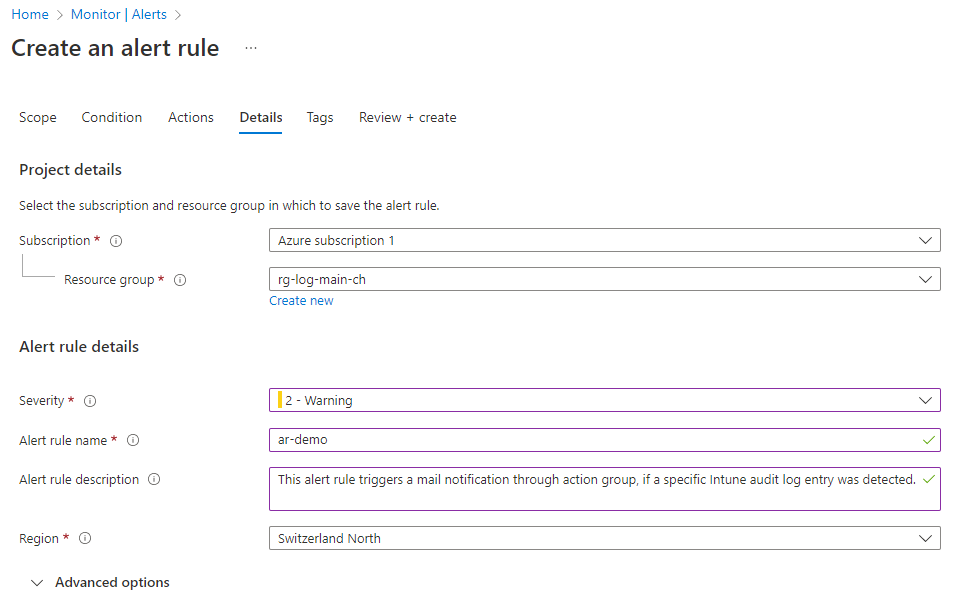
Task: Open the rg-log-main-ch resource group dropdown
Action: click(925, 279)
